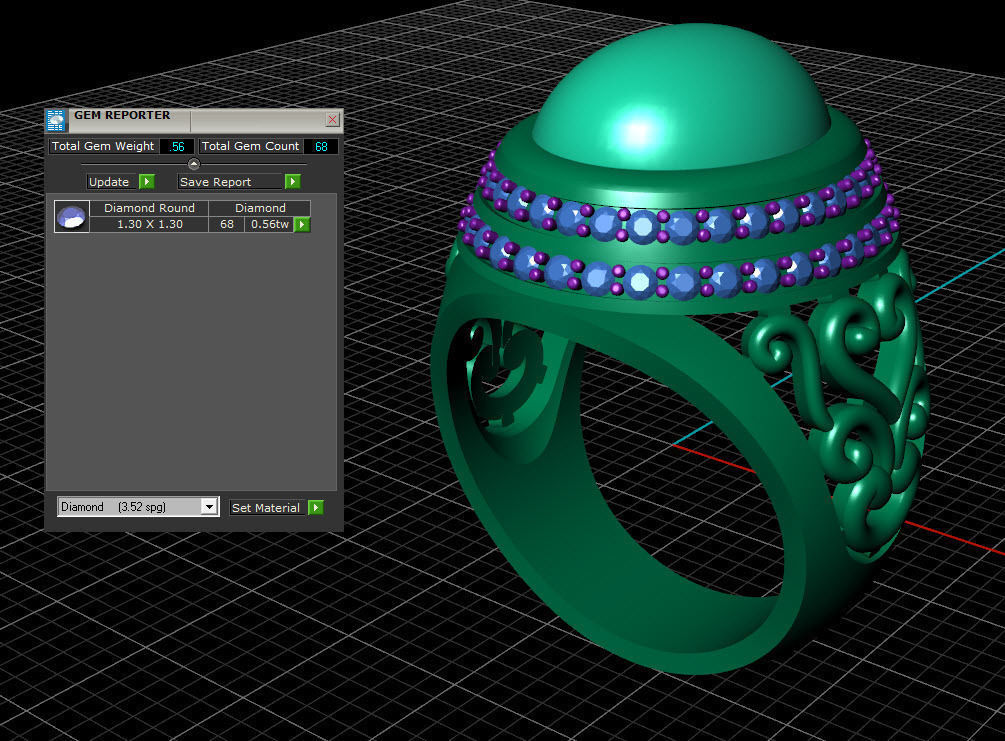This screenshot has width=1005, height=741.
Task: Select the Diamond Round shape cell
Action: 149,208
